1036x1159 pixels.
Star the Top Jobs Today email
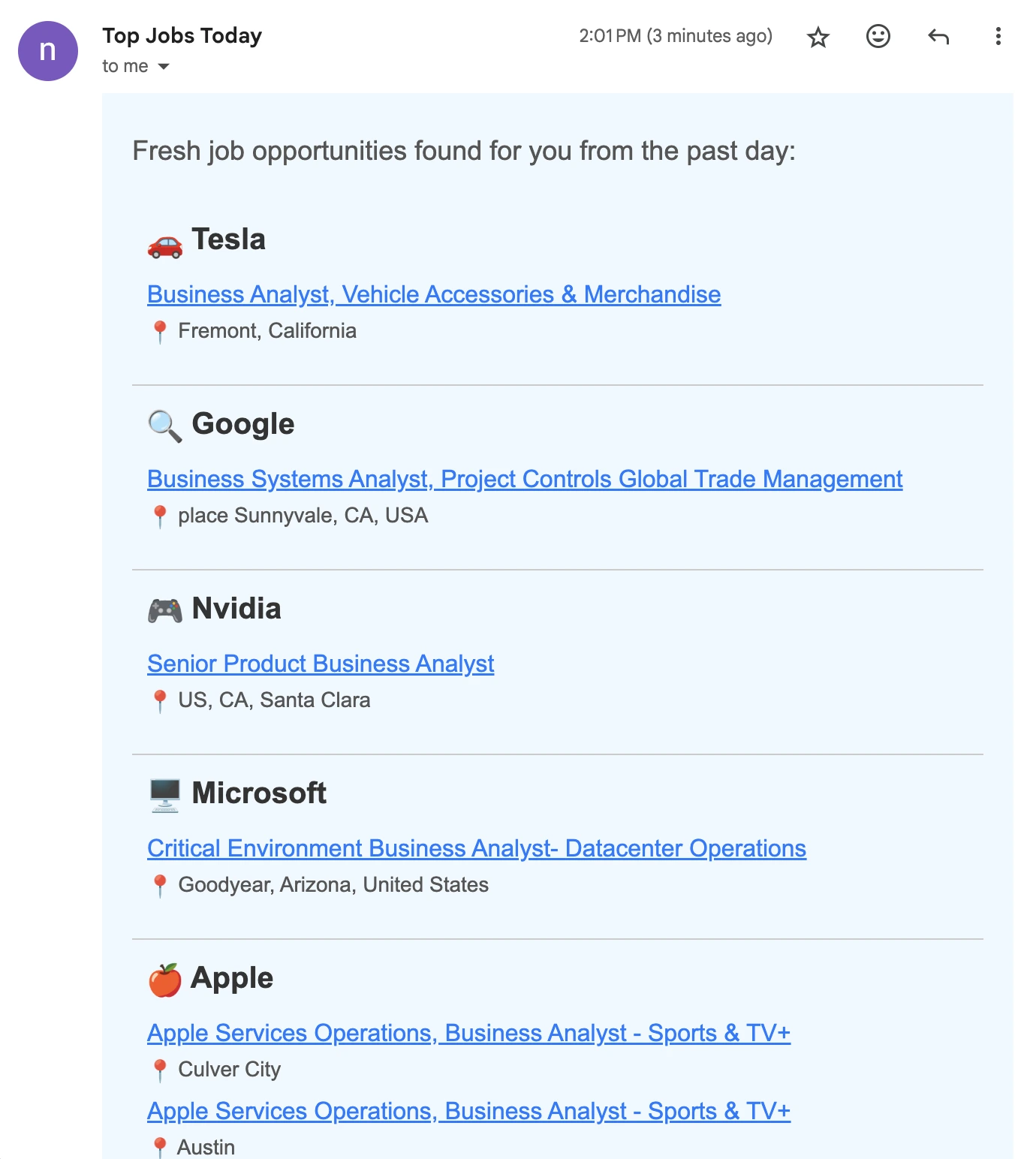click(818, 37)
